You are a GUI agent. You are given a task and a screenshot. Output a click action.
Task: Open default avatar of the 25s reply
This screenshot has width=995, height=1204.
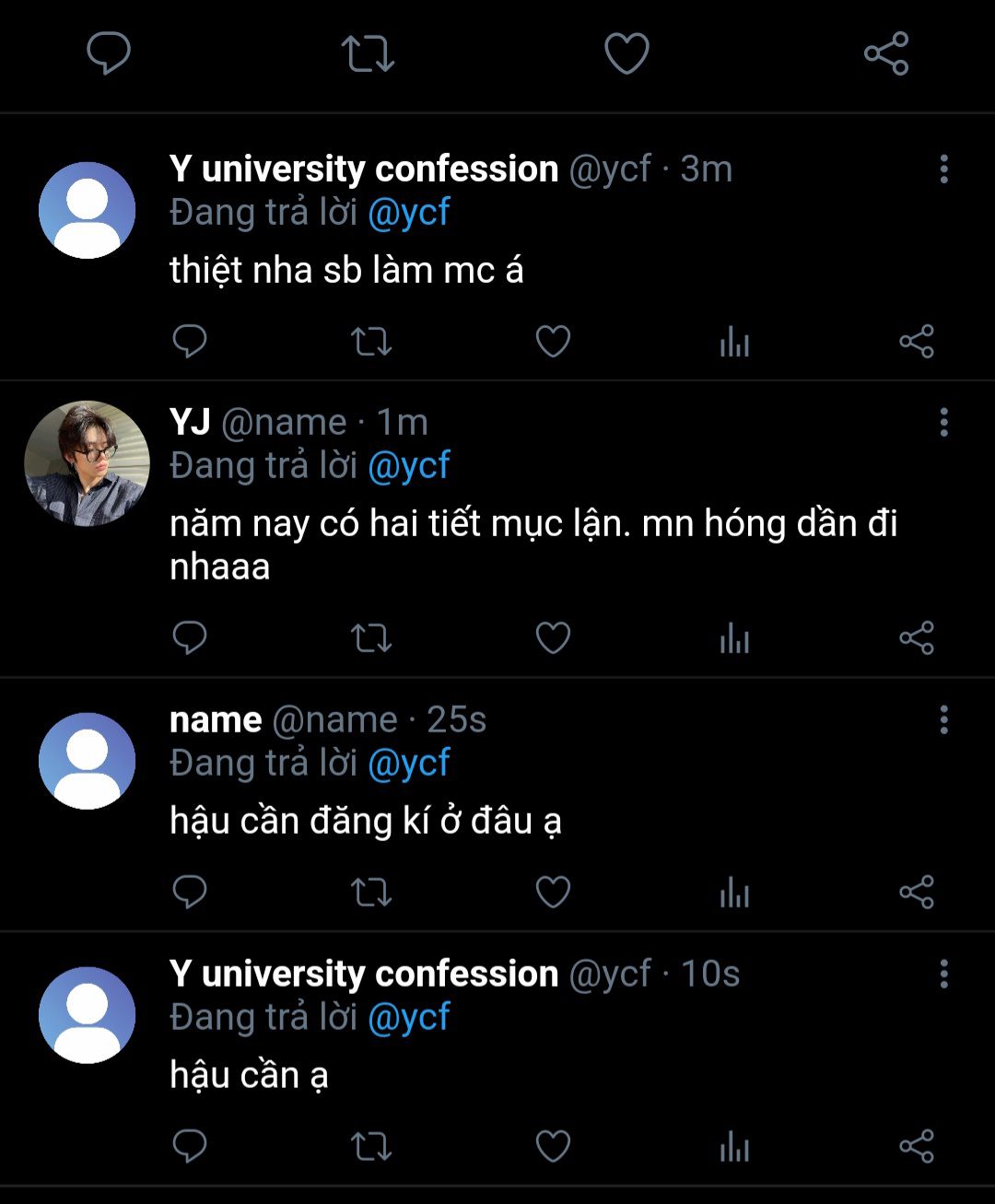[x=87, y=761]
